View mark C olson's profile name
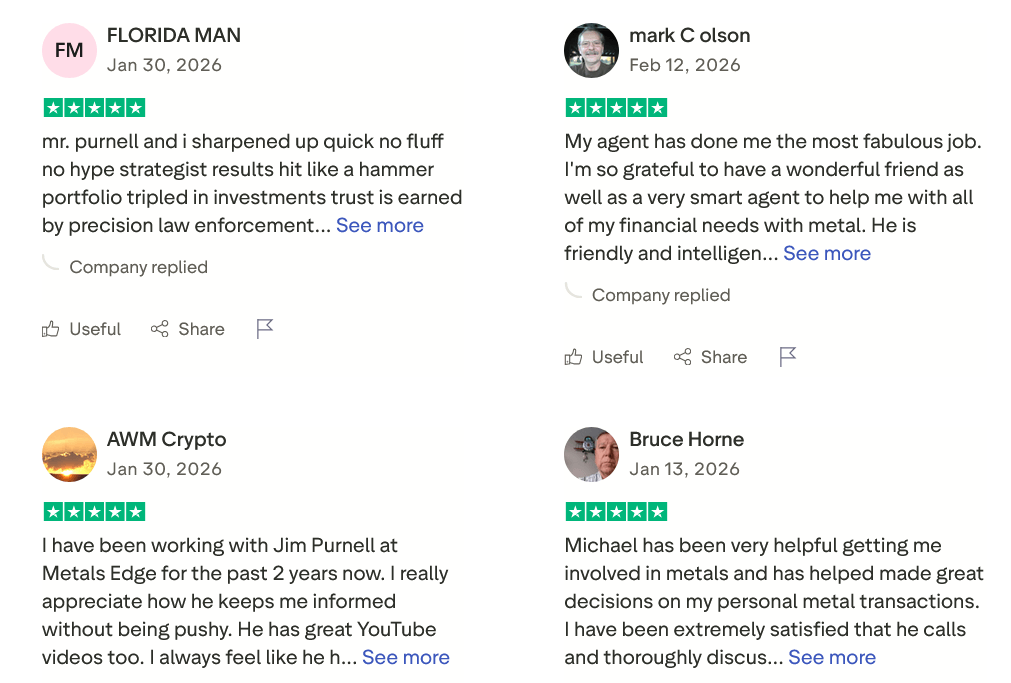The height and width of the screenshot is (683, 1011). coord(689,34)
